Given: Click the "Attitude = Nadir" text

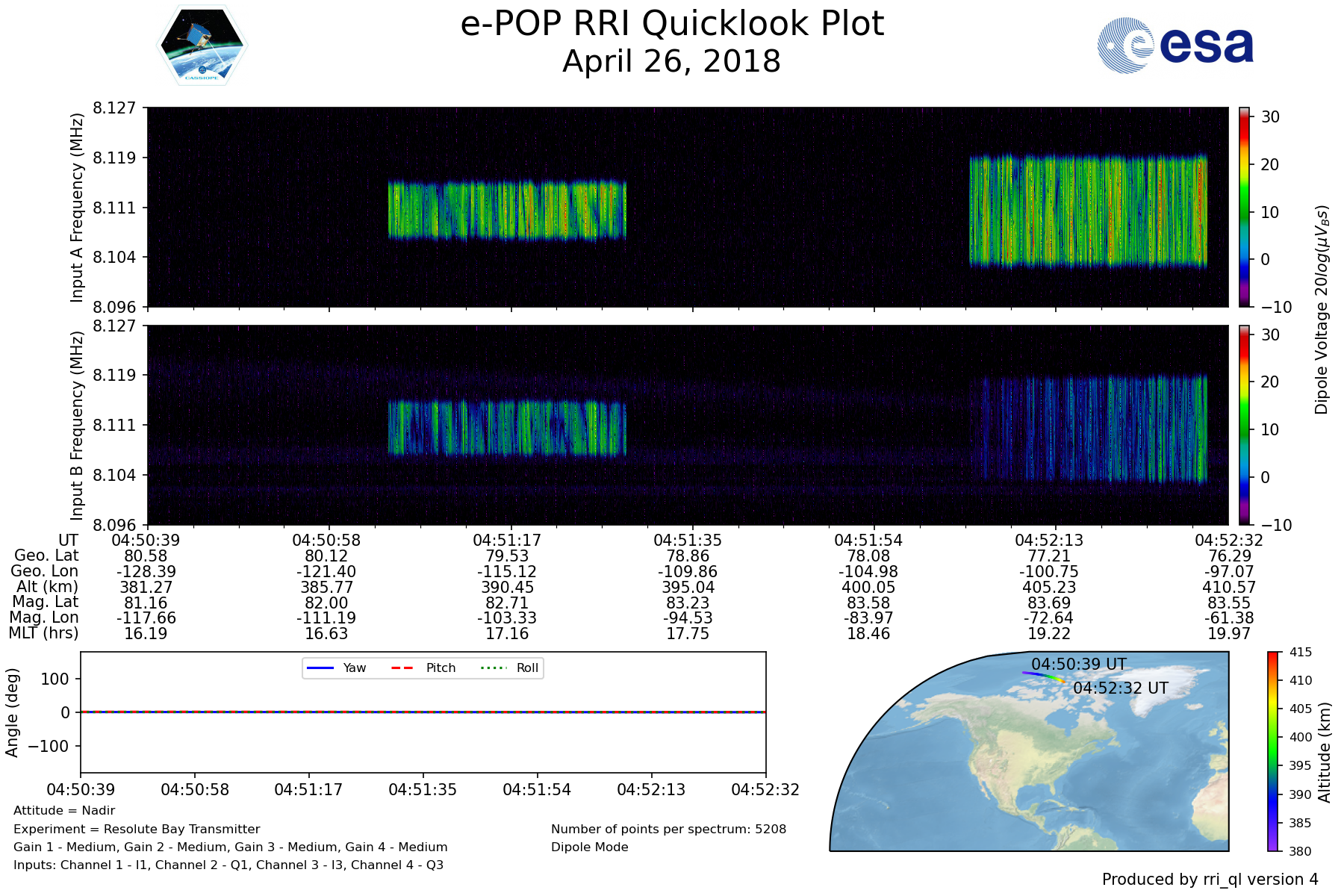Looking at the screenshot, I should (64, 811).
